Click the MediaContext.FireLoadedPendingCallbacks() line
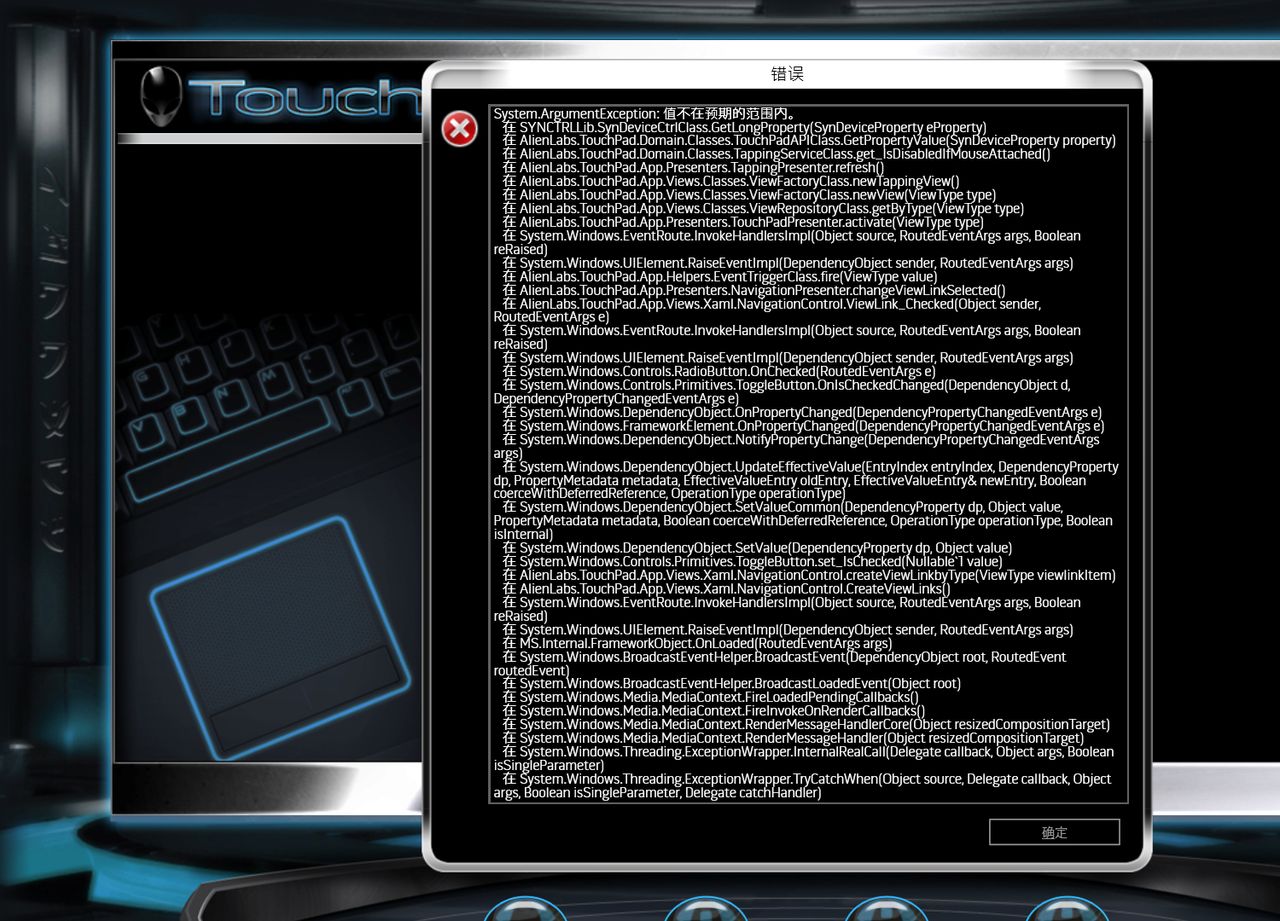The image size is (1280, 921). pyautogui.click(x=710, y=698)
